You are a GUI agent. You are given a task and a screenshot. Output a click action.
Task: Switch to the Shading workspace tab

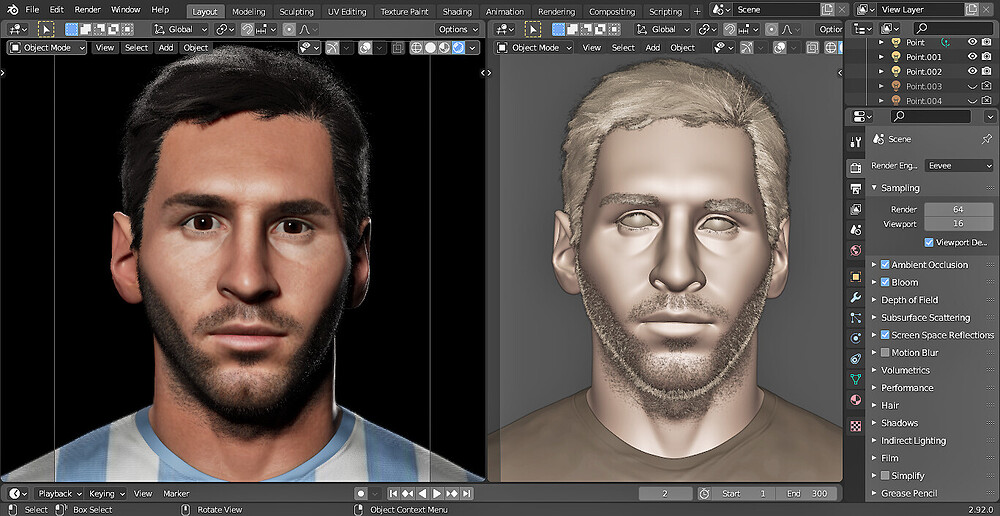(x=457, y=11)
